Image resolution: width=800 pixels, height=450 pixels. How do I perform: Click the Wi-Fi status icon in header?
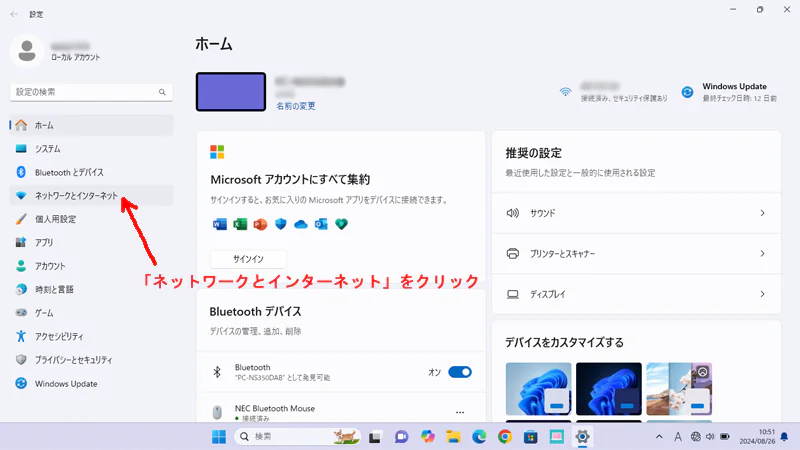[565, 92]
